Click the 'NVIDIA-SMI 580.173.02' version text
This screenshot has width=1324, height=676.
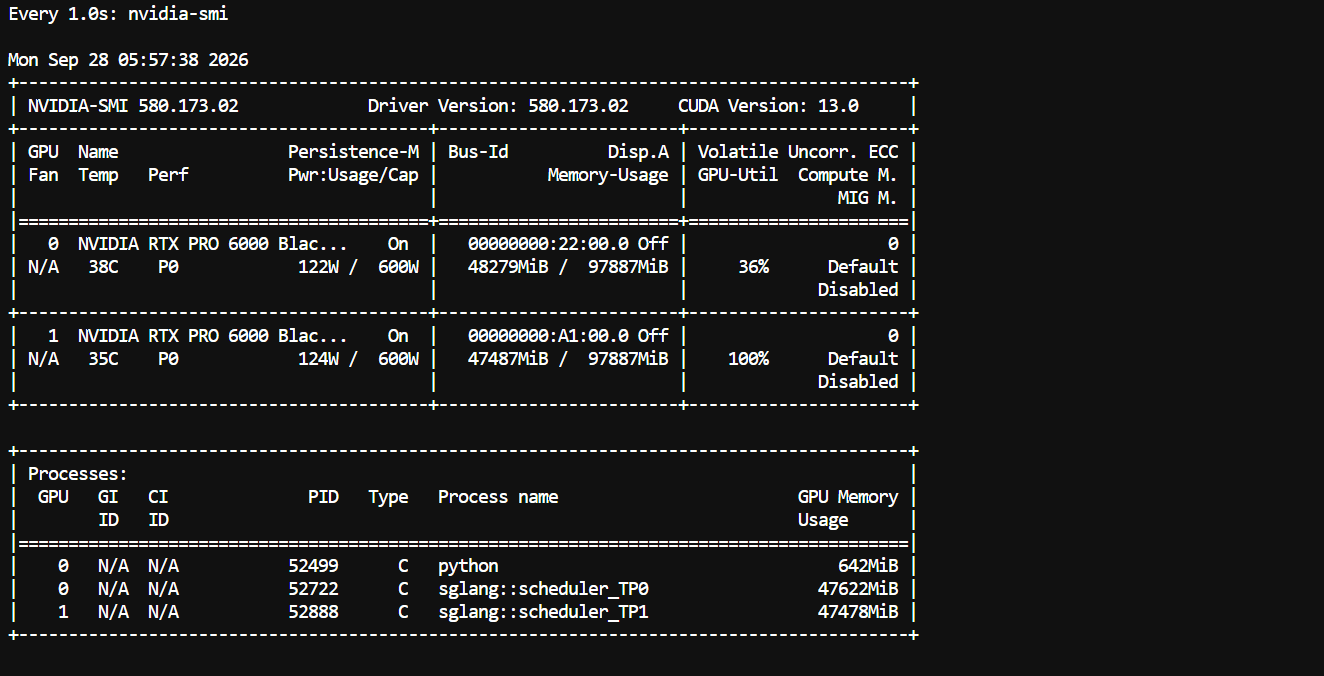[x=133, y=106]
